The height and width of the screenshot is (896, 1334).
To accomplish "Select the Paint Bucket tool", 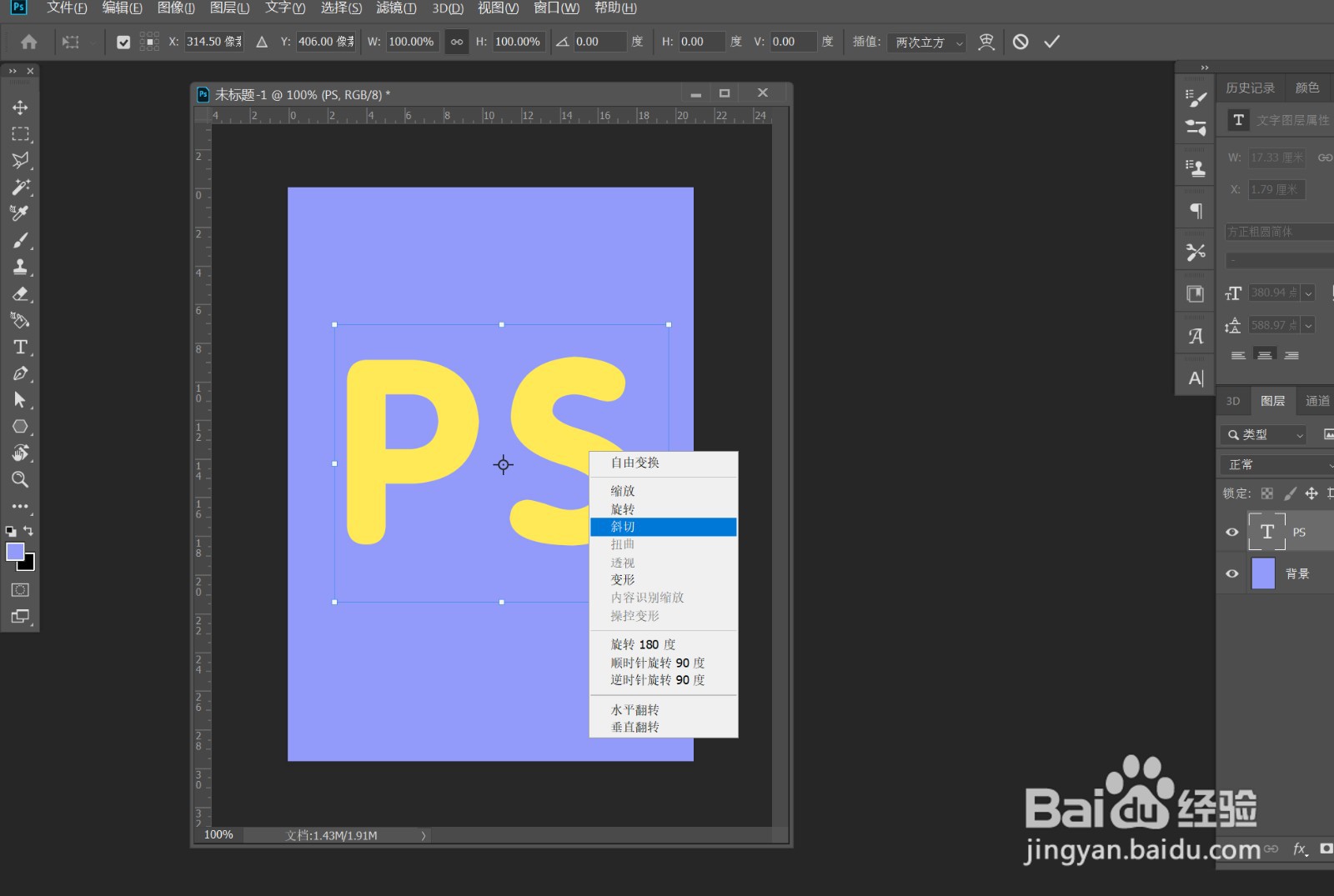I will coord(20,320).
